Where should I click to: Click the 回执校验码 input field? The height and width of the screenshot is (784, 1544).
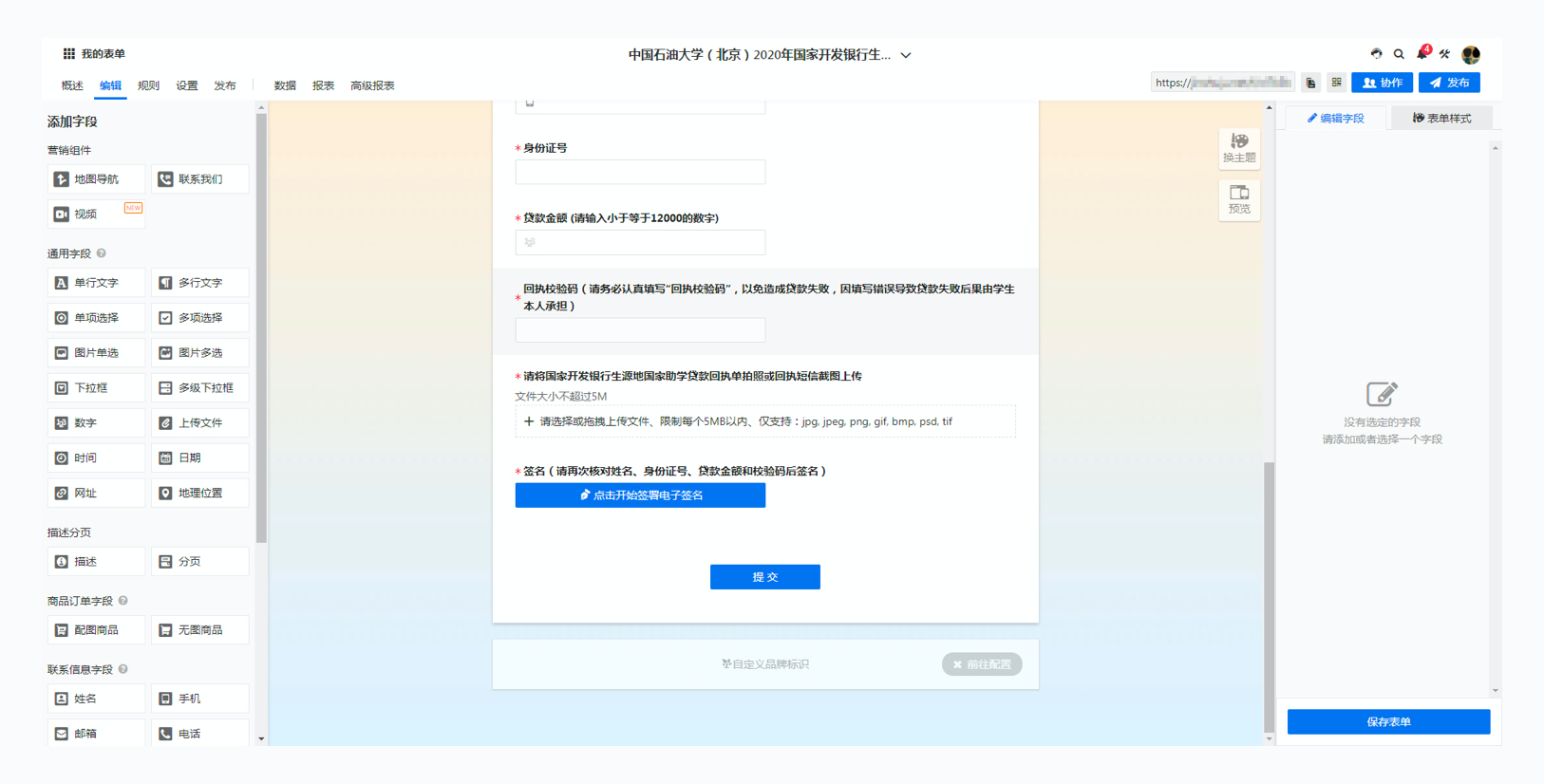coord(640,329)
